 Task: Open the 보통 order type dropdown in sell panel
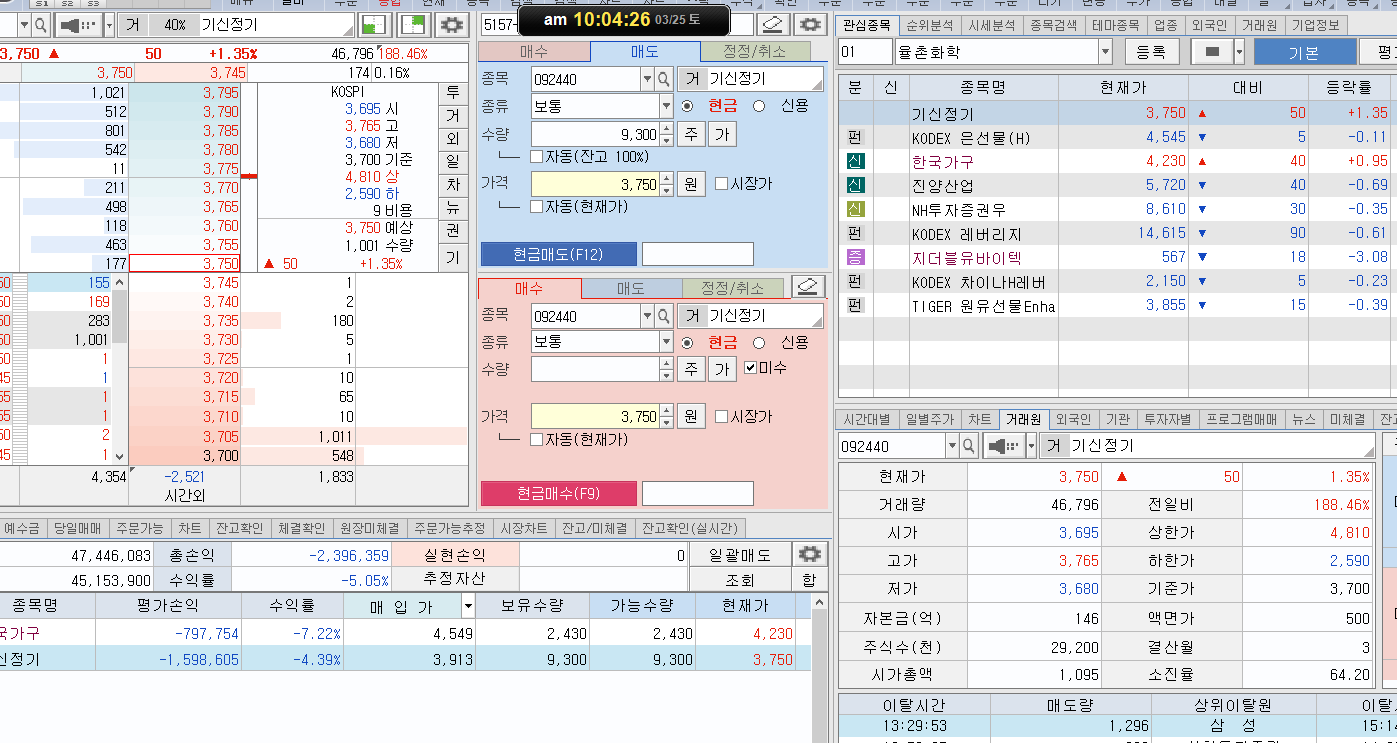[666, 106]
